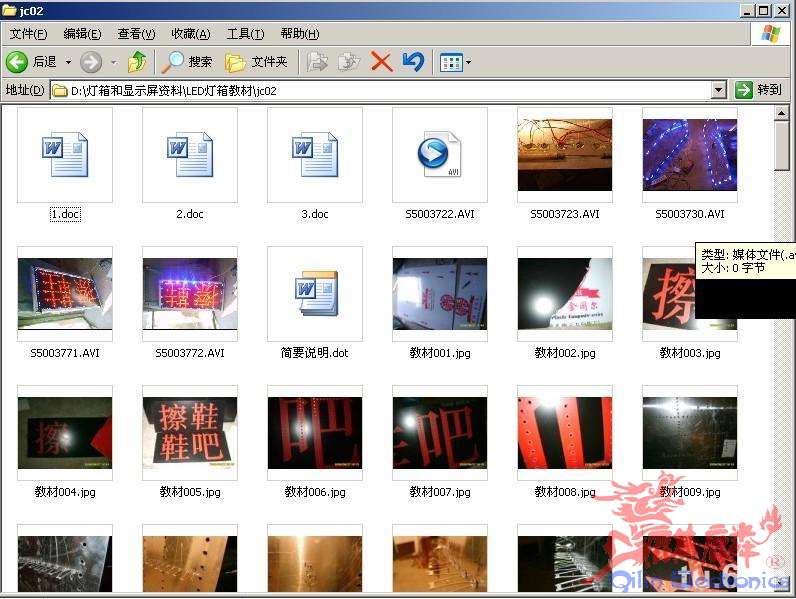
Task: Click the file name label 2.doc
Action: (190, 214)
